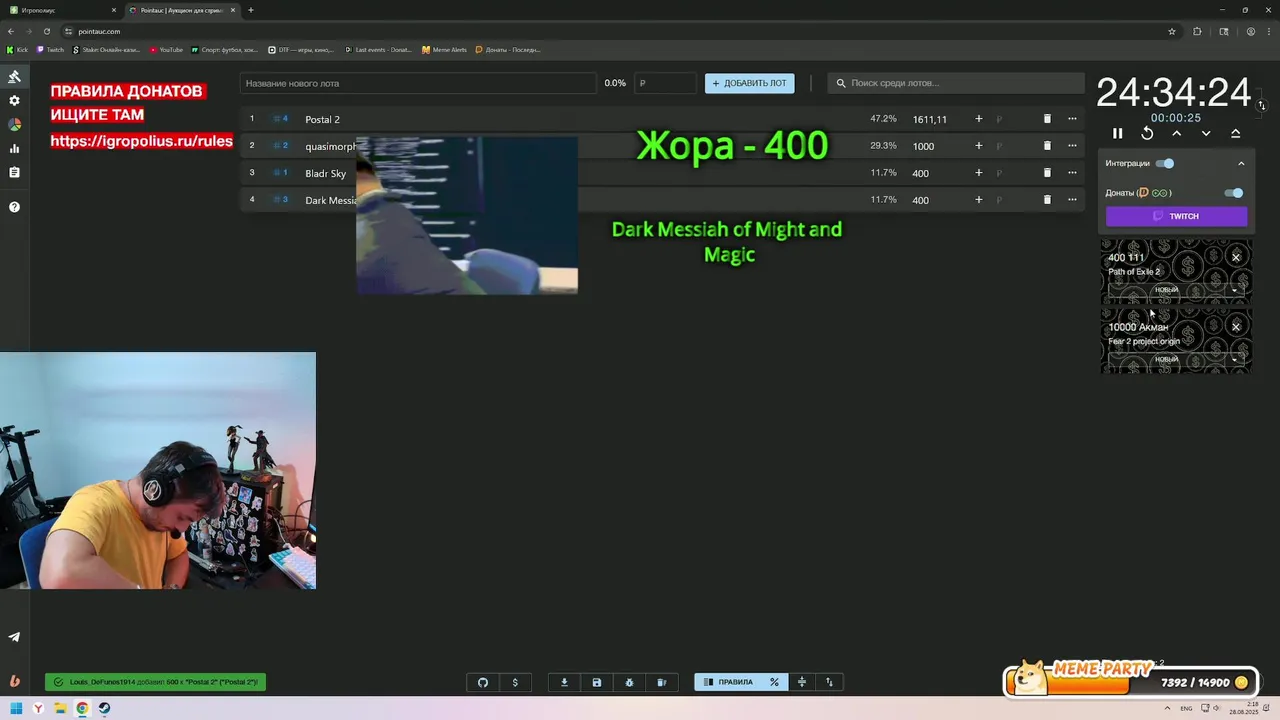
Task: Click the lot search field
Action: point(956,83)
